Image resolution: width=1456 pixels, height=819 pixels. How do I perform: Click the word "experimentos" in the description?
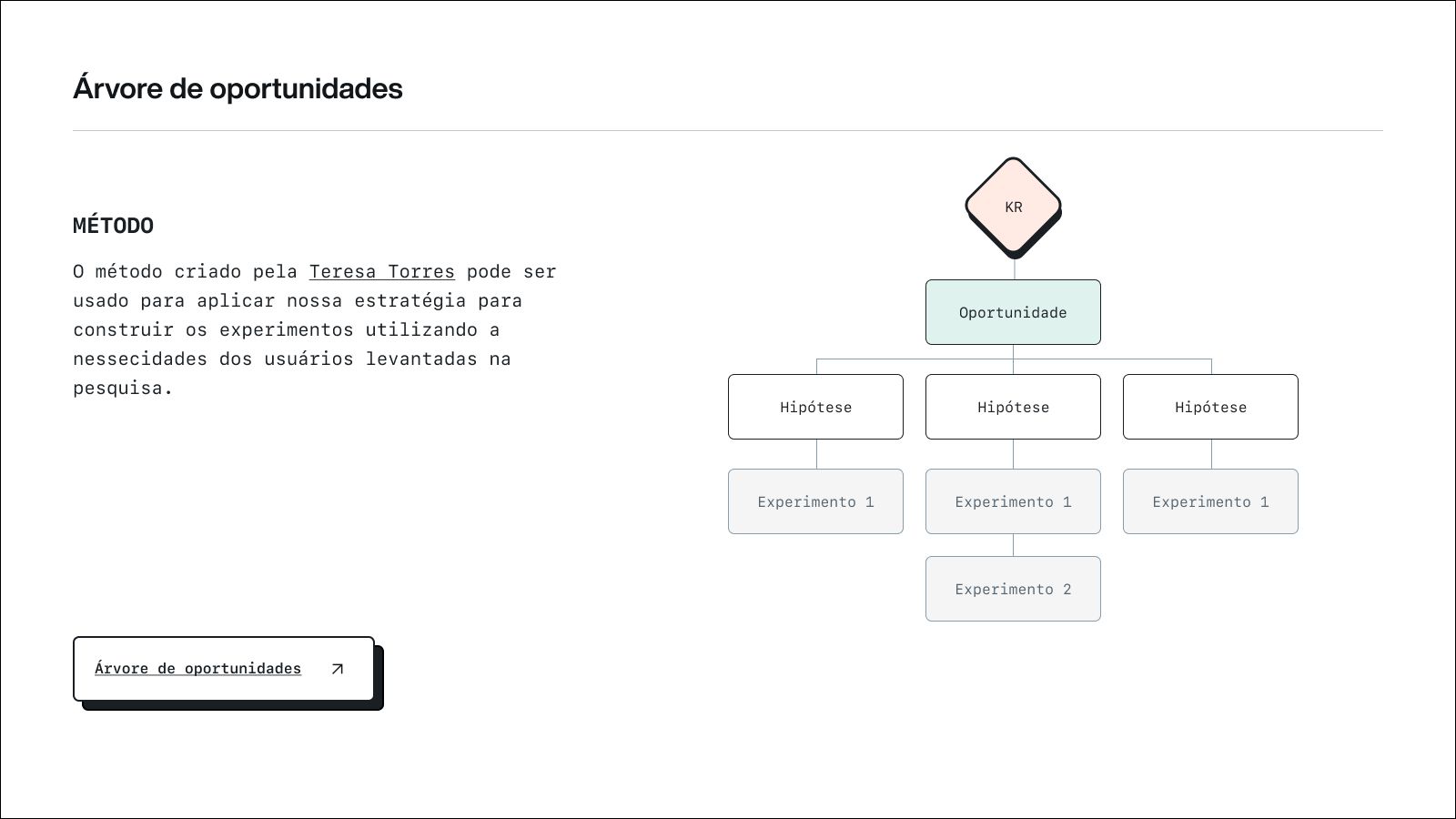(286, 329)
